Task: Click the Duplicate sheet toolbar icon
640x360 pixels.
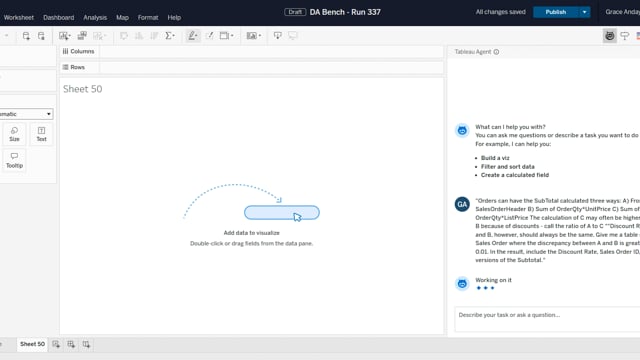Action: tap(82, 36)
